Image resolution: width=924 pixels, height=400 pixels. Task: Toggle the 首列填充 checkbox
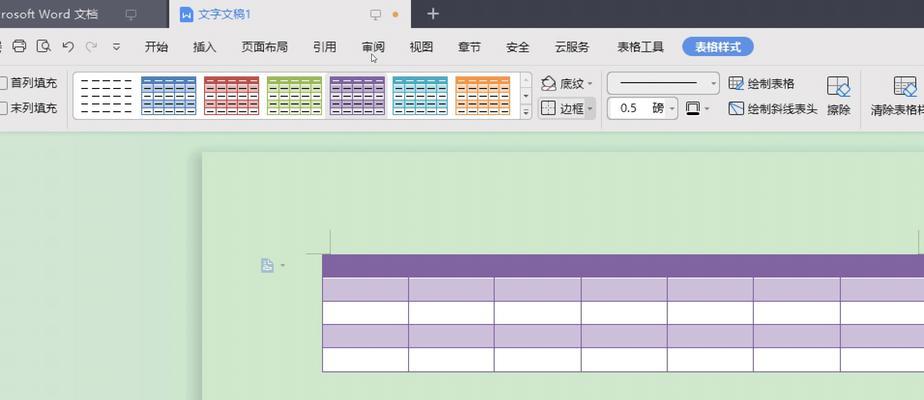3,83
